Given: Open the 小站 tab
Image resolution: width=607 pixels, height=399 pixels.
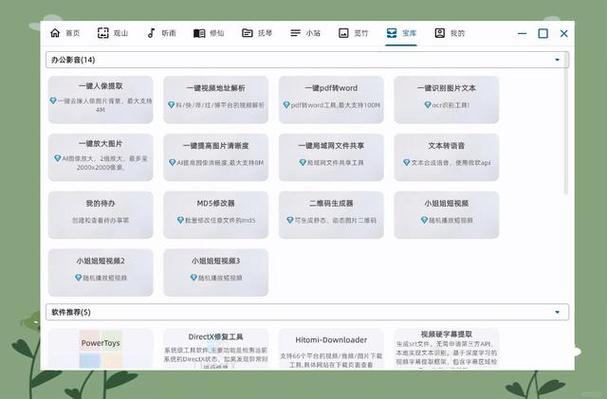Looking at the screenshot, I should [305, 33].
